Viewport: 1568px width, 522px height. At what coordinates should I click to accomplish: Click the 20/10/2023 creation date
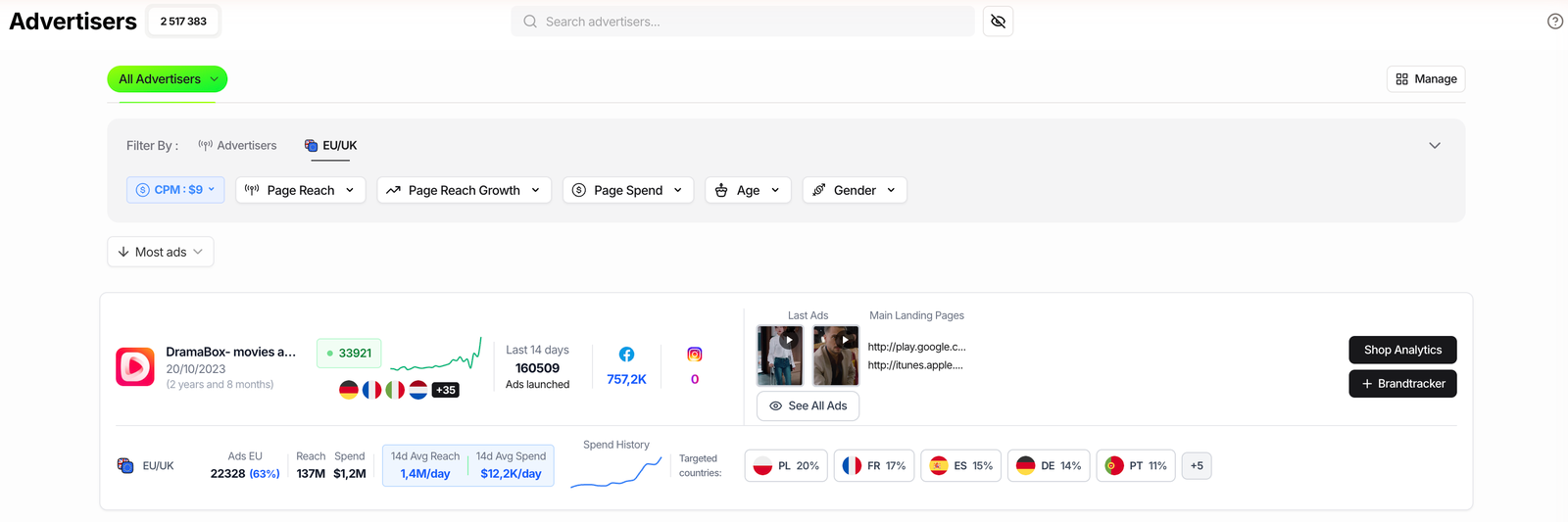[196, 369]
